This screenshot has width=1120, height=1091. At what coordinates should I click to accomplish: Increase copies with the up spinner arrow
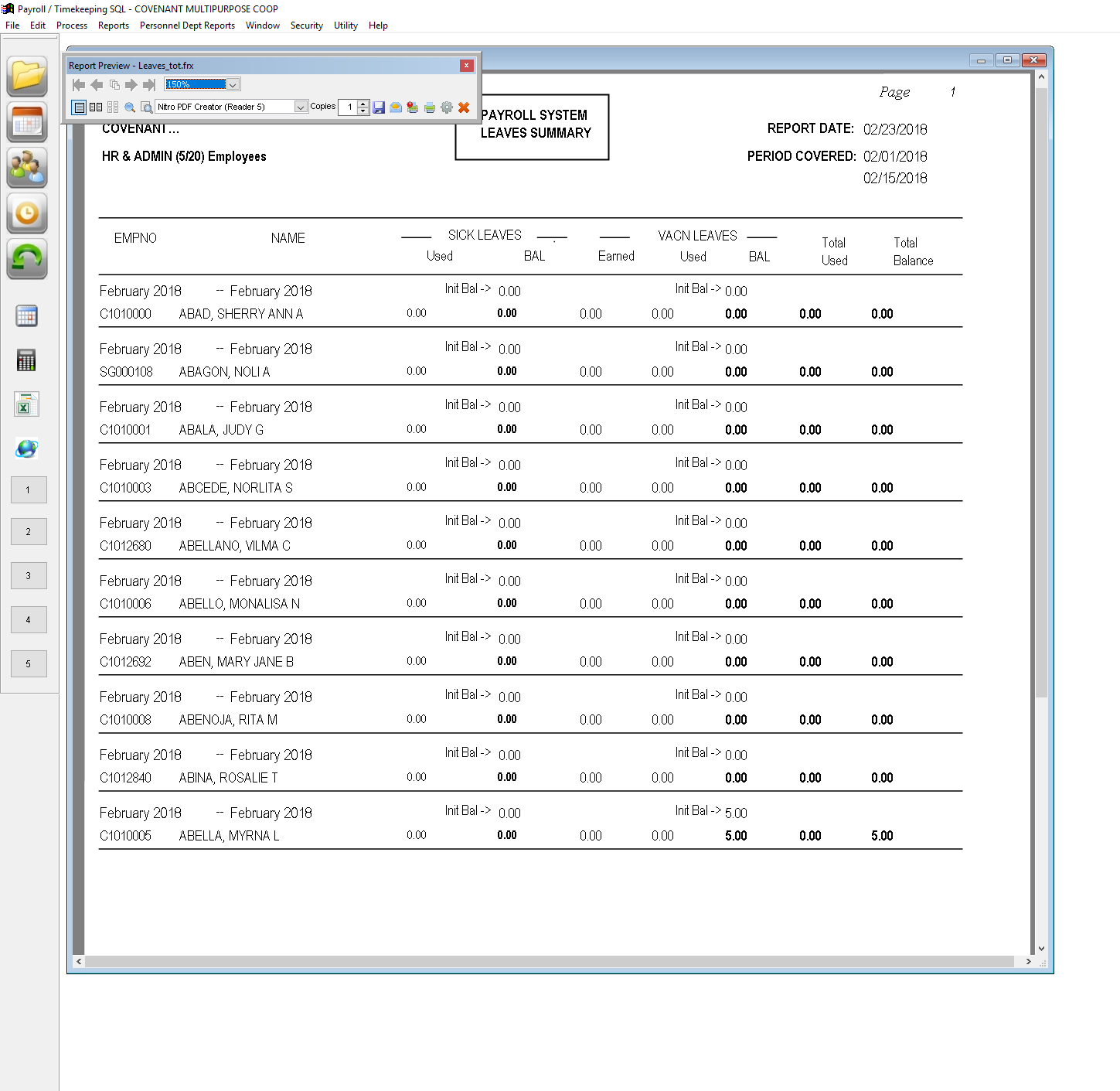click(x=363, y=104)
